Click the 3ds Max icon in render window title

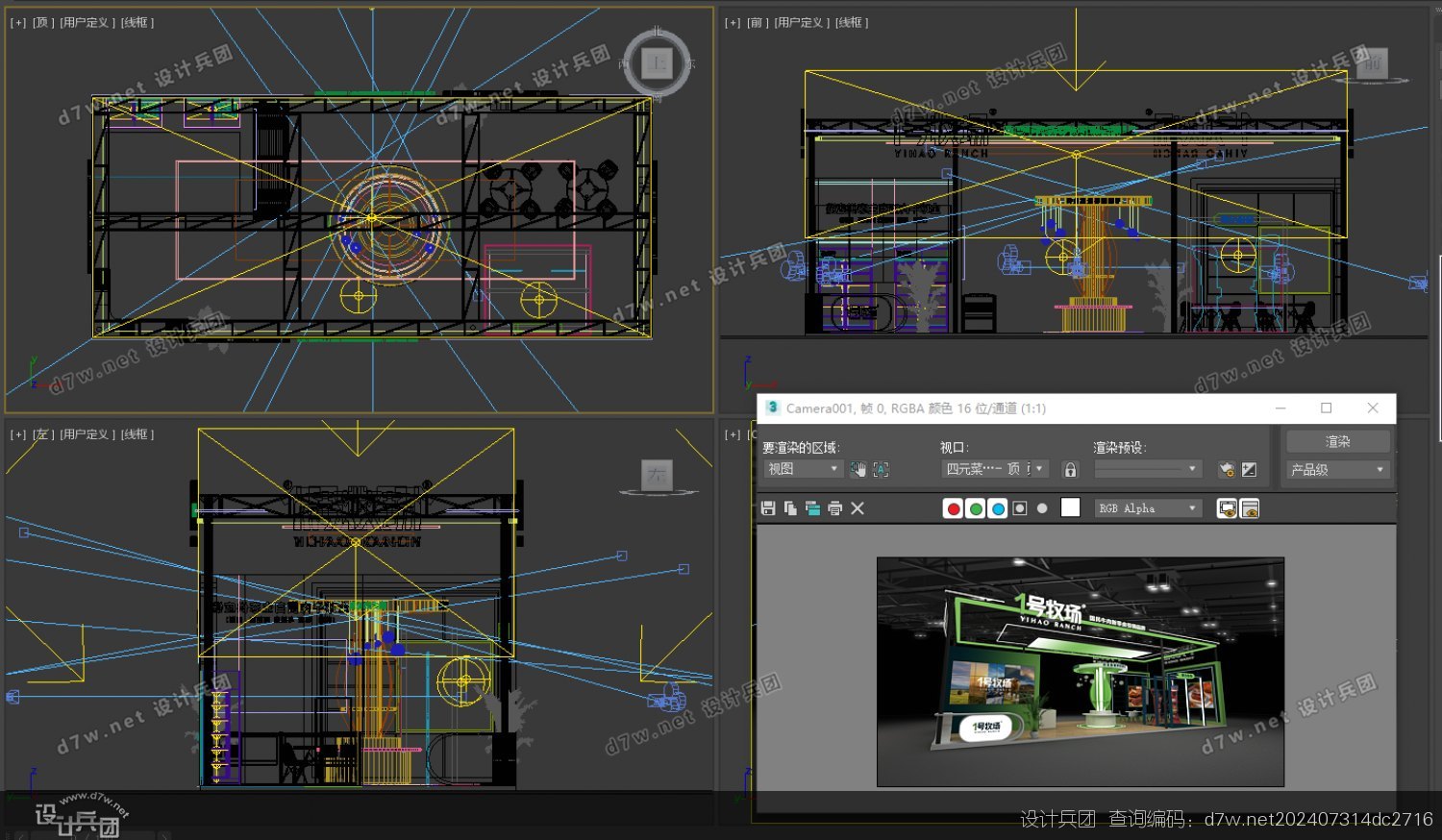coord(772,408)
